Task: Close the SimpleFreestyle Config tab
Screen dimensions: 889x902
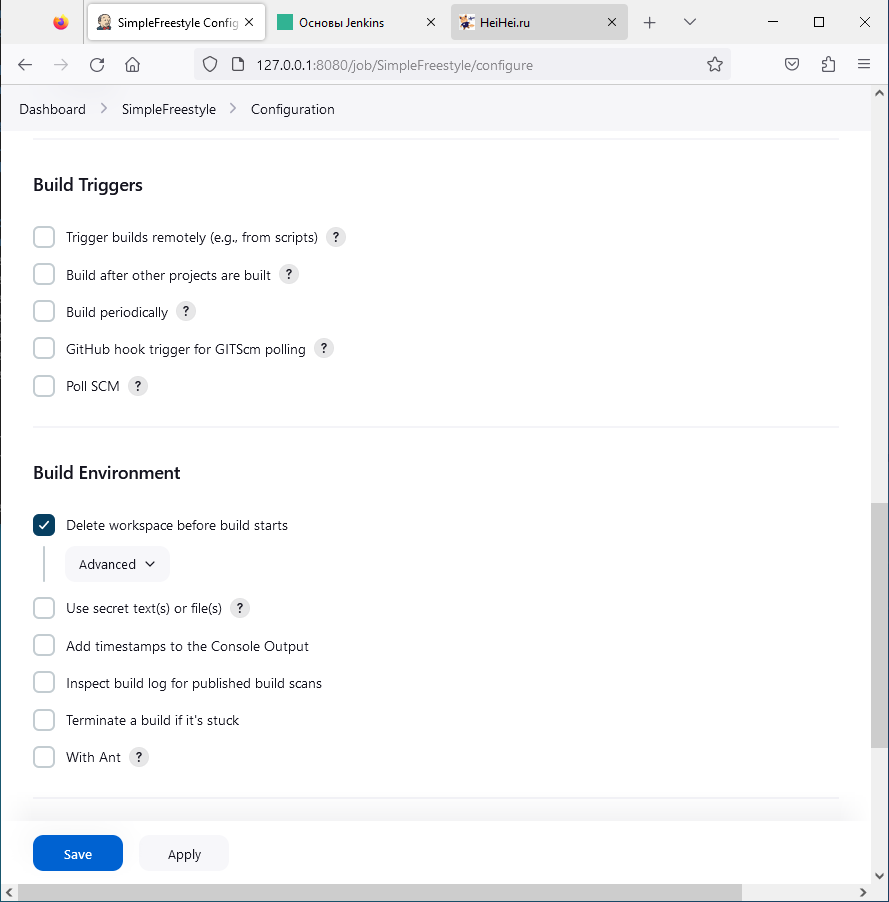Action: pos(249,22)
